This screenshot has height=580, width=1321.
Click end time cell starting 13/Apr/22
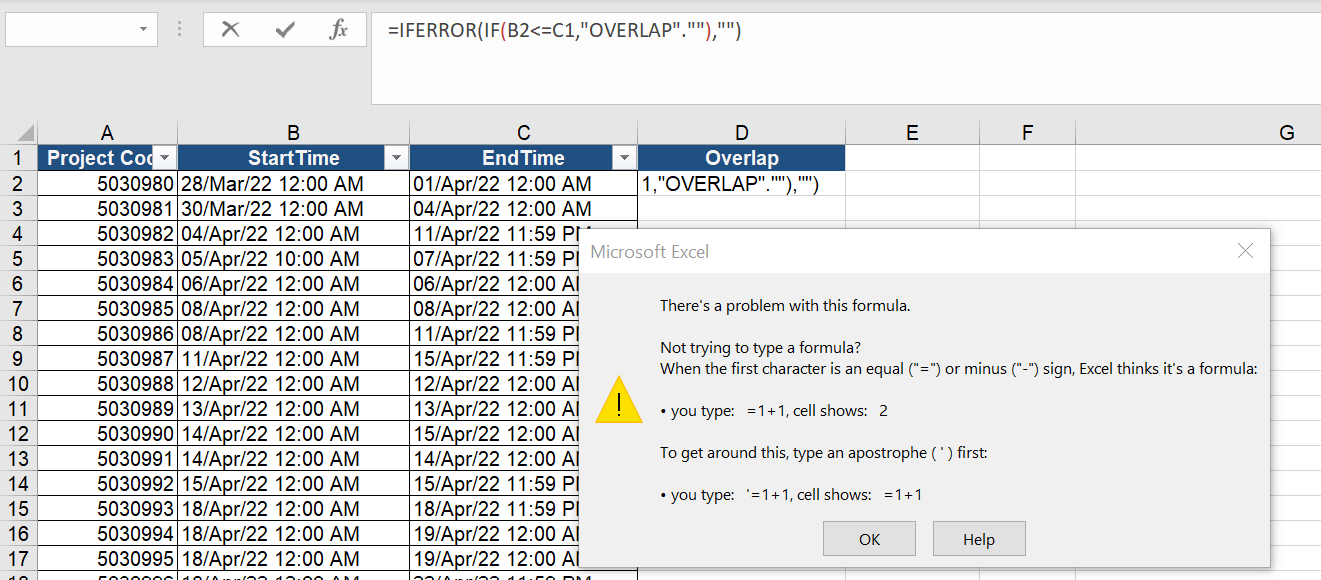495,409
